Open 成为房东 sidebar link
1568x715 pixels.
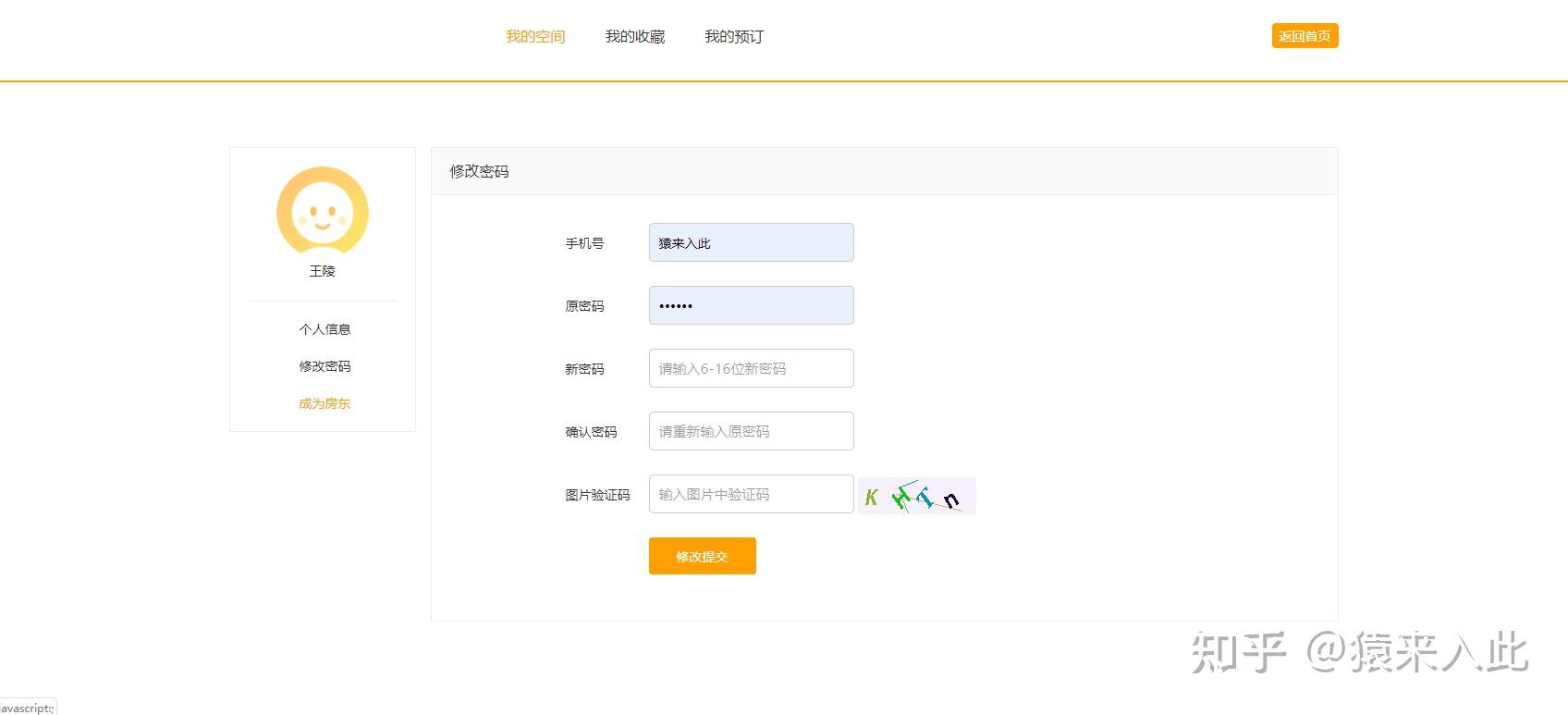point(325,403)
